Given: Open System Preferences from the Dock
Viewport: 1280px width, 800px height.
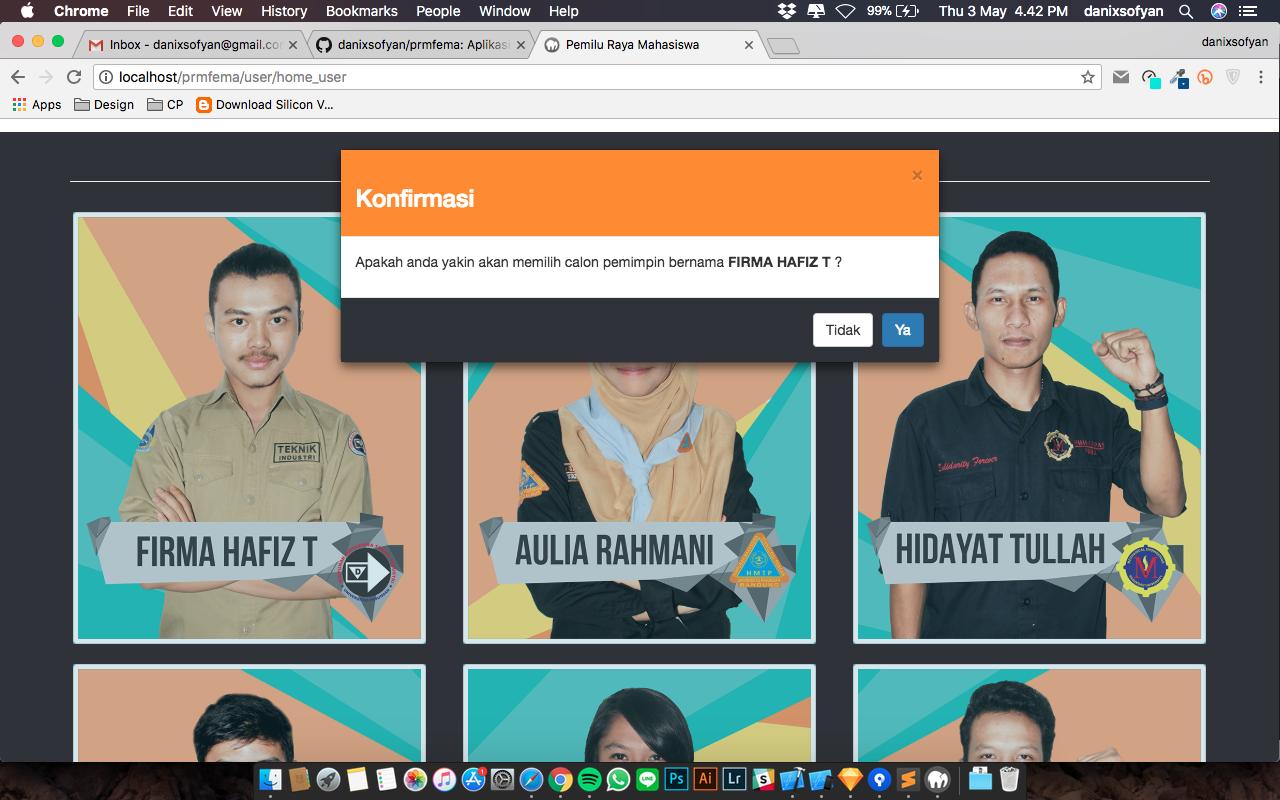Looking at the screenshot, I should pos(503,779).
